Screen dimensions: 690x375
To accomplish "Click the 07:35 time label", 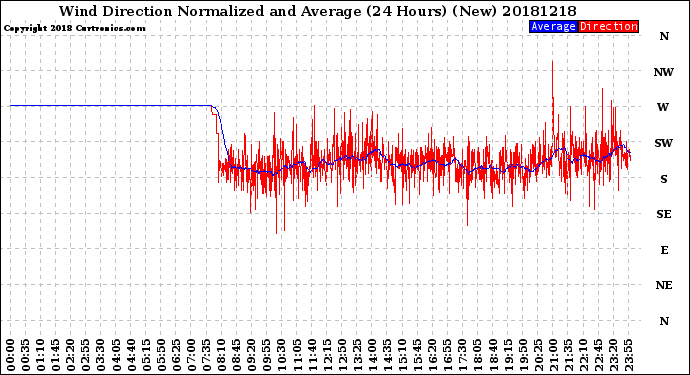I will (207, 355).
